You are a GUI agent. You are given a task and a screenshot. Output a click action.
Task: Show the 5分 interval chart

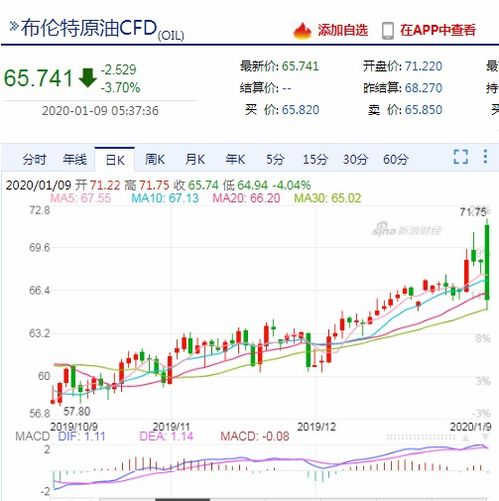click(x=275, y=159)
